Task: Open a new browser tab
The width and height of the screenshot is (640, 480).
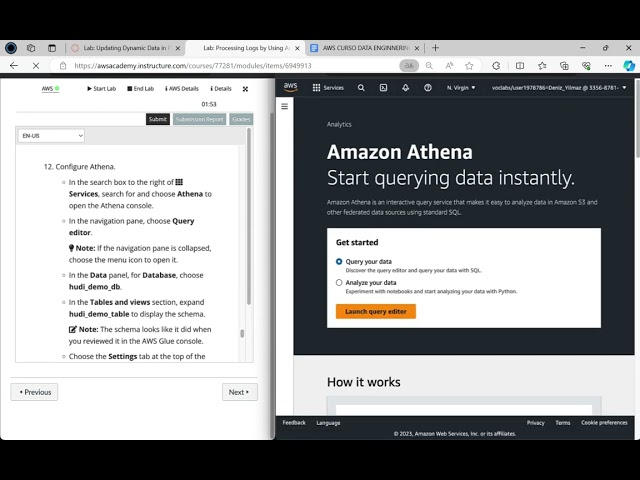Action: coord(435,48)
